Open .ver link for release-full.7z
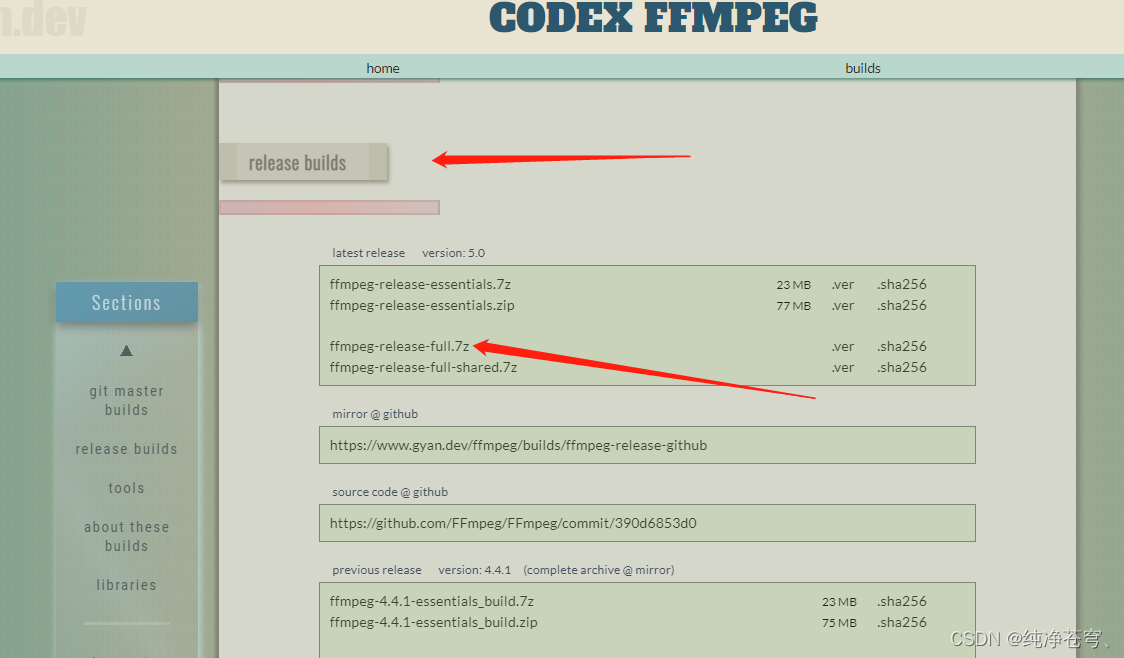Viewport: 1124px width, 658px height. pyautogui.click(x=843, y=346)
